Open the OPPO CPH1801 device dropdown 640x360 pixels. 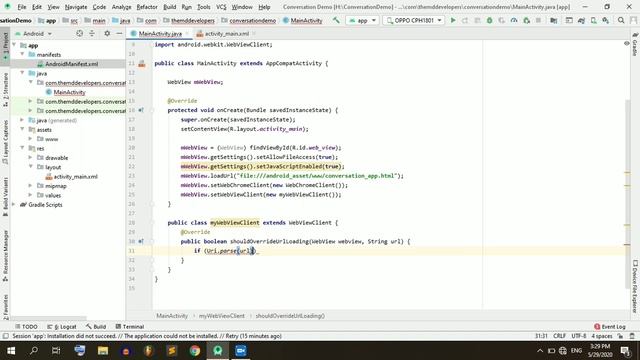414,20
